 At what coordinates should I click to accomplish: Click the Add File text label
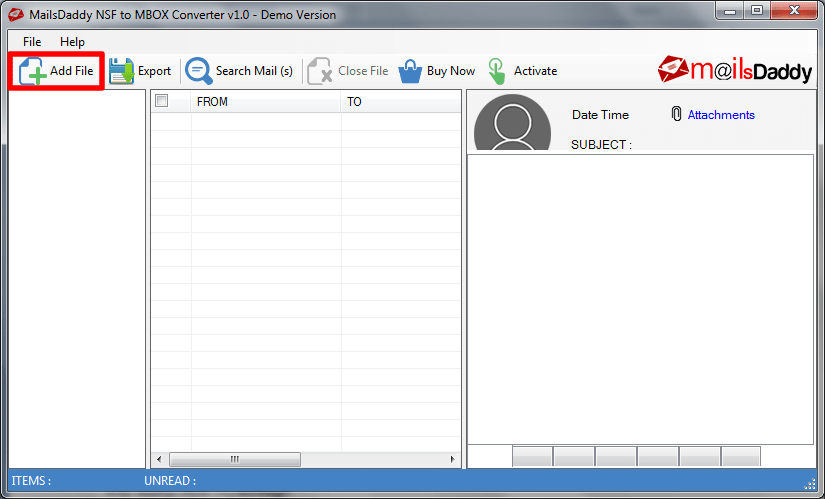pyautogui.click(x=72, y=71)
